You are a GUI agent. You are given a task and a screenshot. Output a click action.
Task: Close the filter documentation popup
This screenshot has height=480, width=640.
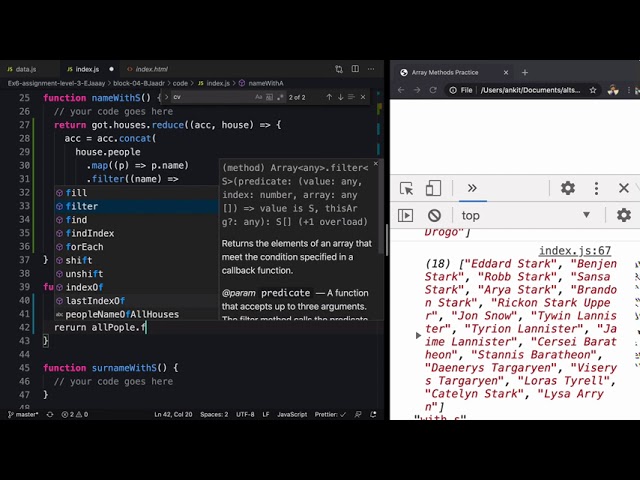click(x=376, y=164)
